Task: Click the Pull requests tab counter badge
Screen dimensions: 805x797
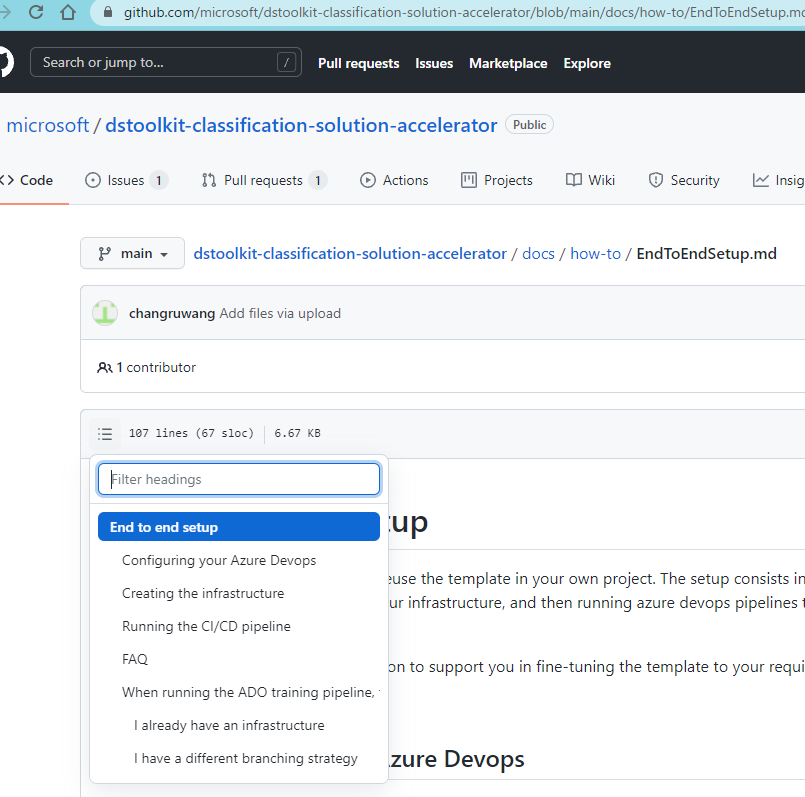Action: [318, 180]
